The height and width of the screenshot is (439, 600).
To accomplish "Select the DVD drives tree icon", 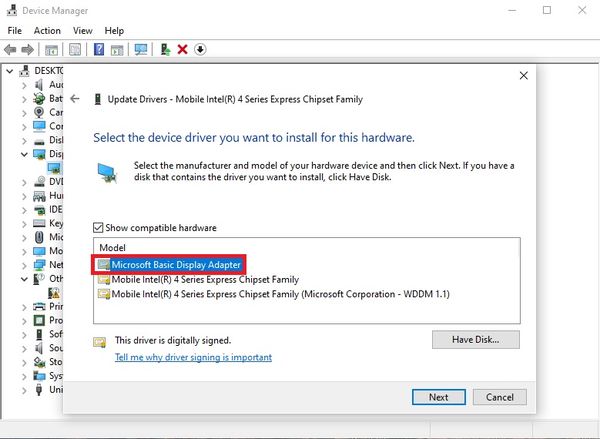I will 39,182.
